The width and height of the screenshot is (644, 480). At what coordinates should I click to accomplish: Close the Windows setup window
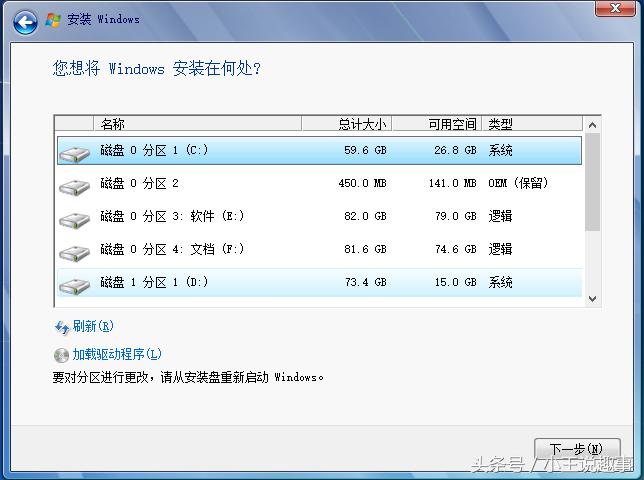pyautogui.click(x=615, y=8)
